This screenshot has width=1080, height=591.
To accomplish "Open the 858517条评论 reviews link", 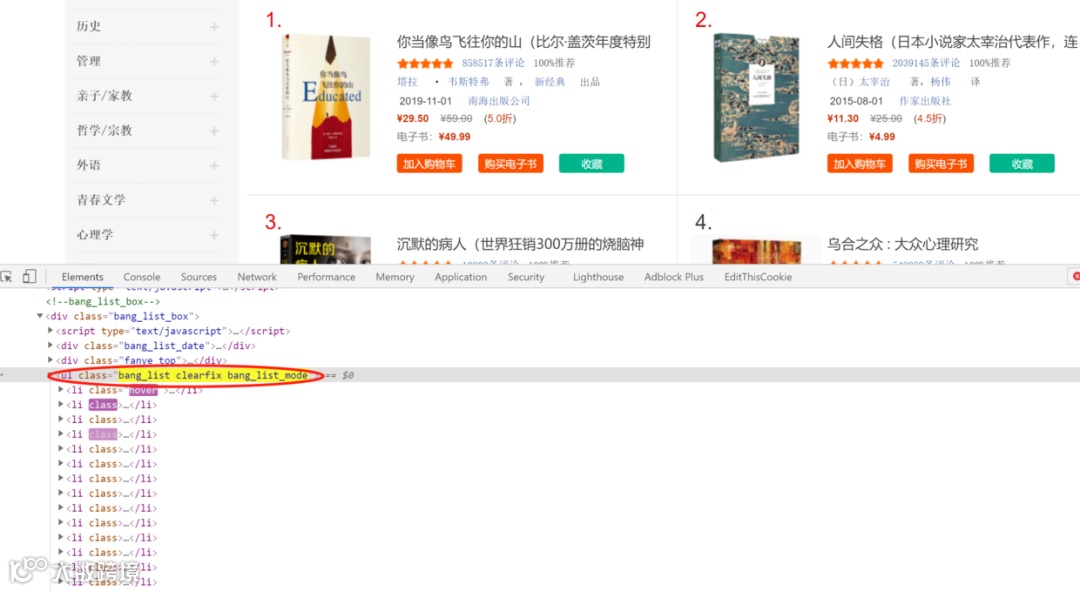I will click(x=492, y=63).
